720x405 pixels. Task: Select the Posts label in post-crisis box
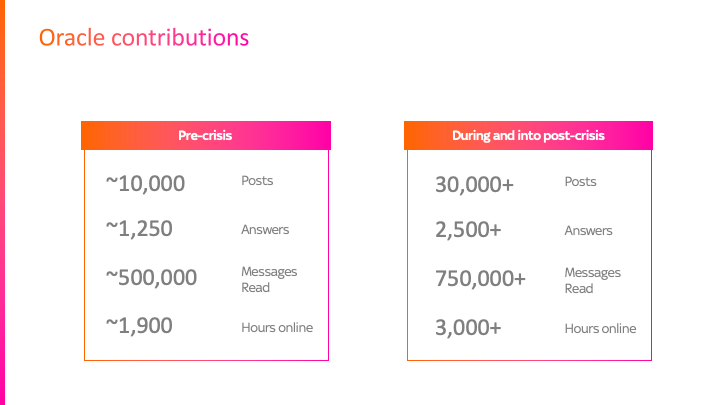580,181
